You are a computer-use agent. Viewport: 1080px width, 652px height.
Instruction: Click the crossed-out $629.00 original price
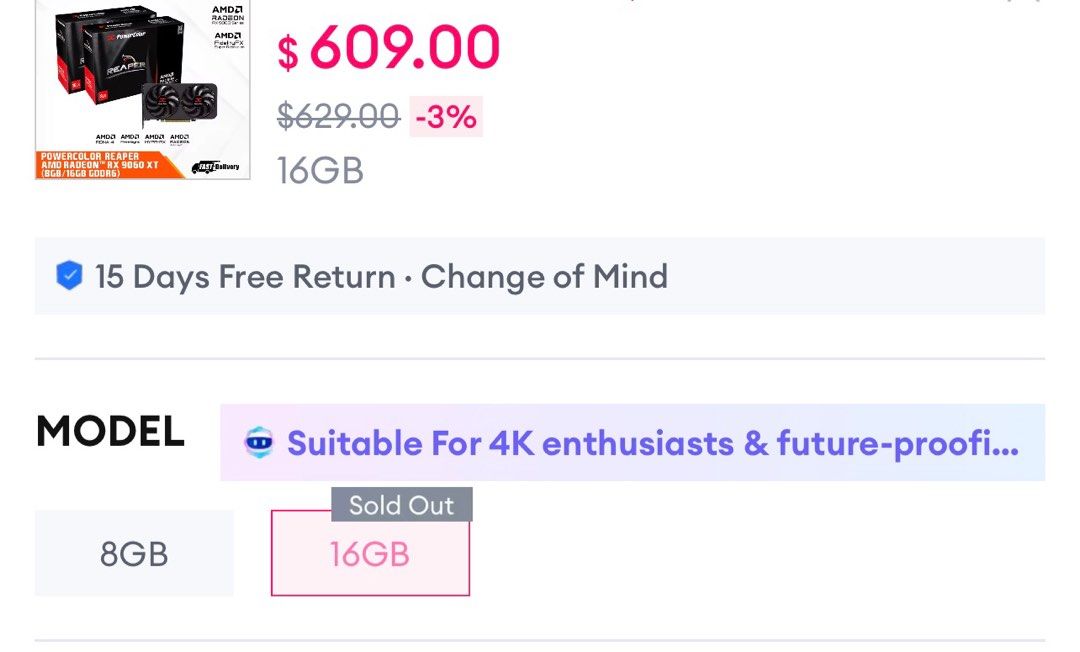click(338, 117)
